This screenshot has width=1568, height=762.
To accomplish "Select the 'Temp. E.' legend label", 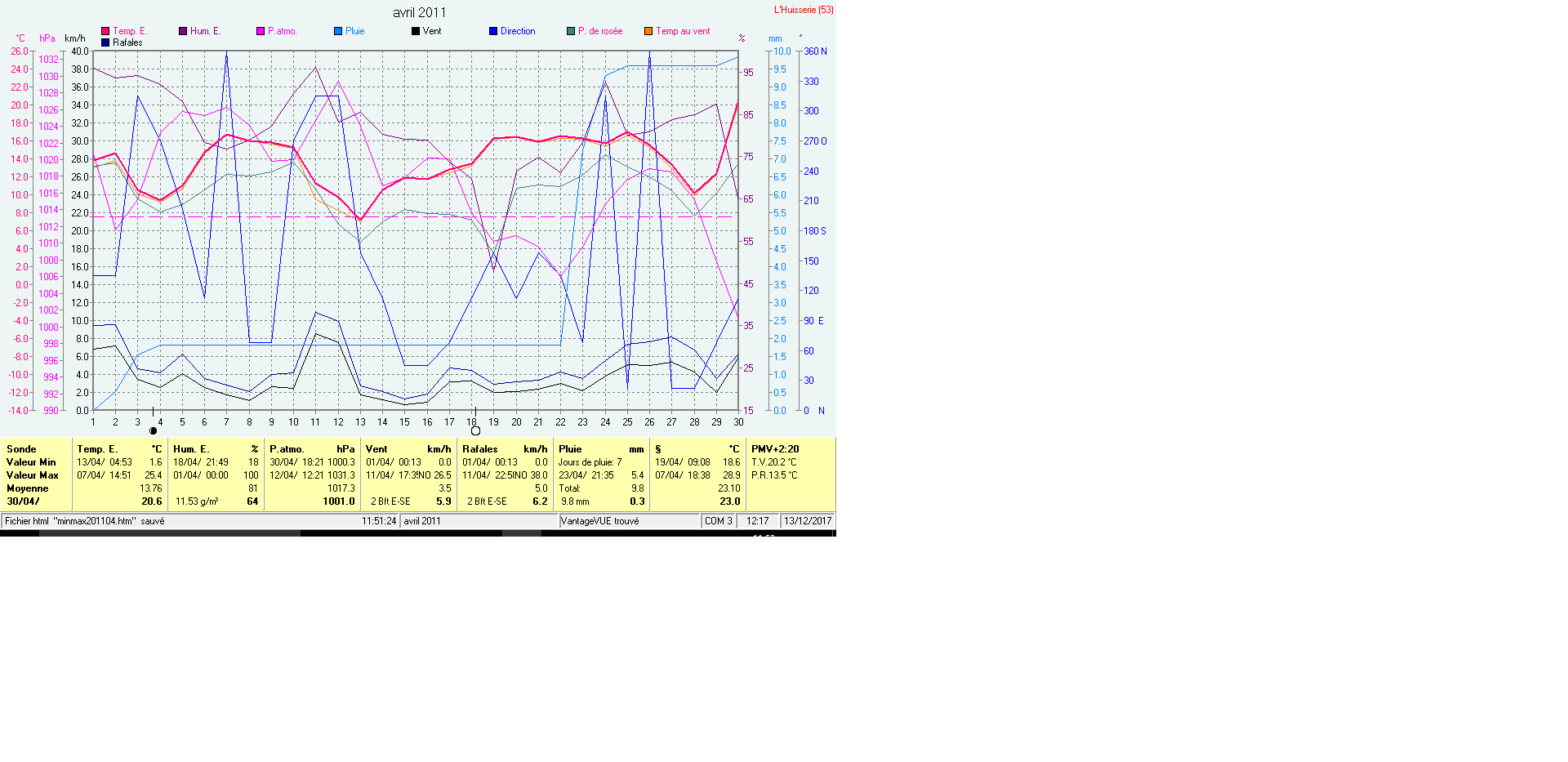I will point(130,31).
